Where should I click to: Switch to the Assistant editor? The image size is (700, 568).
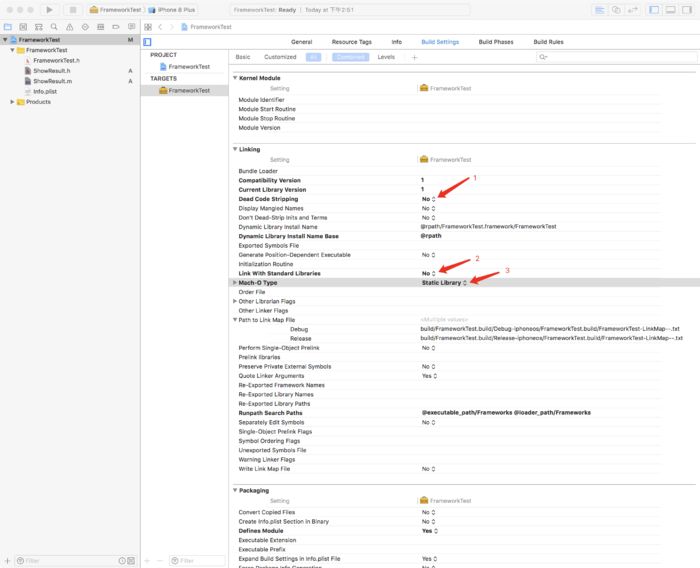pyautogui.click(x=616, y=10)
